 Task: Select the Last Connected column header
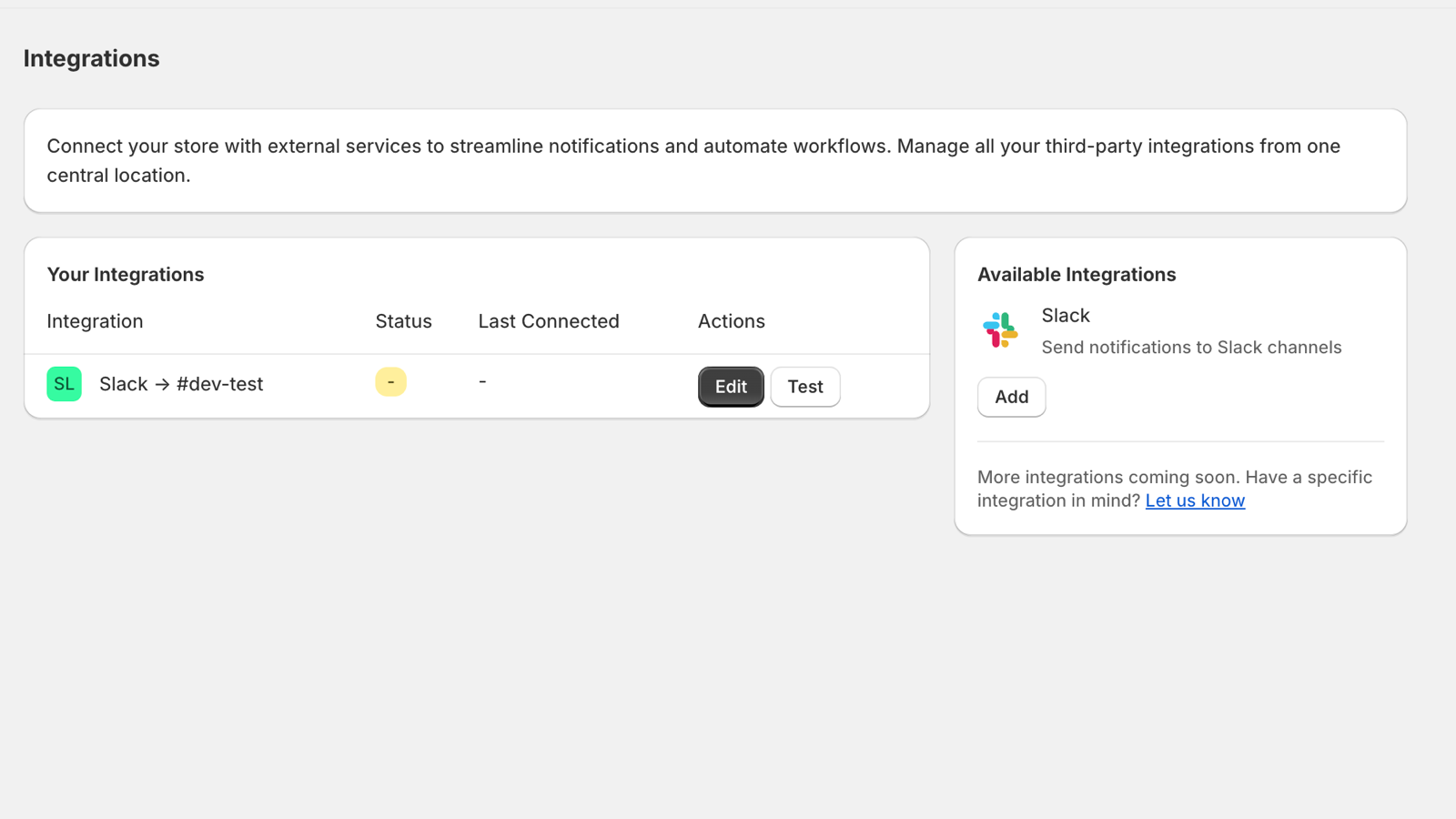click(549, 320)
